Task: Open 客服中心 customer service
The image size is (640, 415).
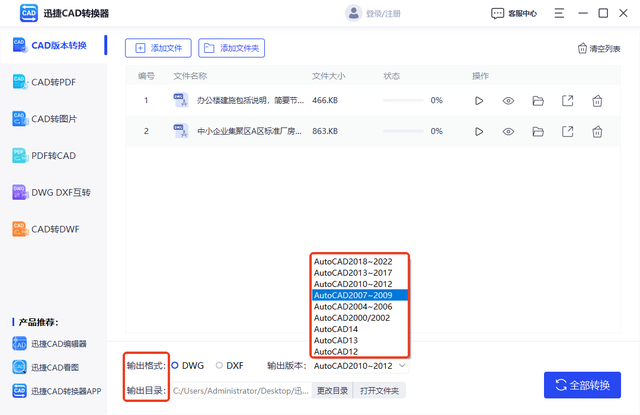Action: point(514,13)
